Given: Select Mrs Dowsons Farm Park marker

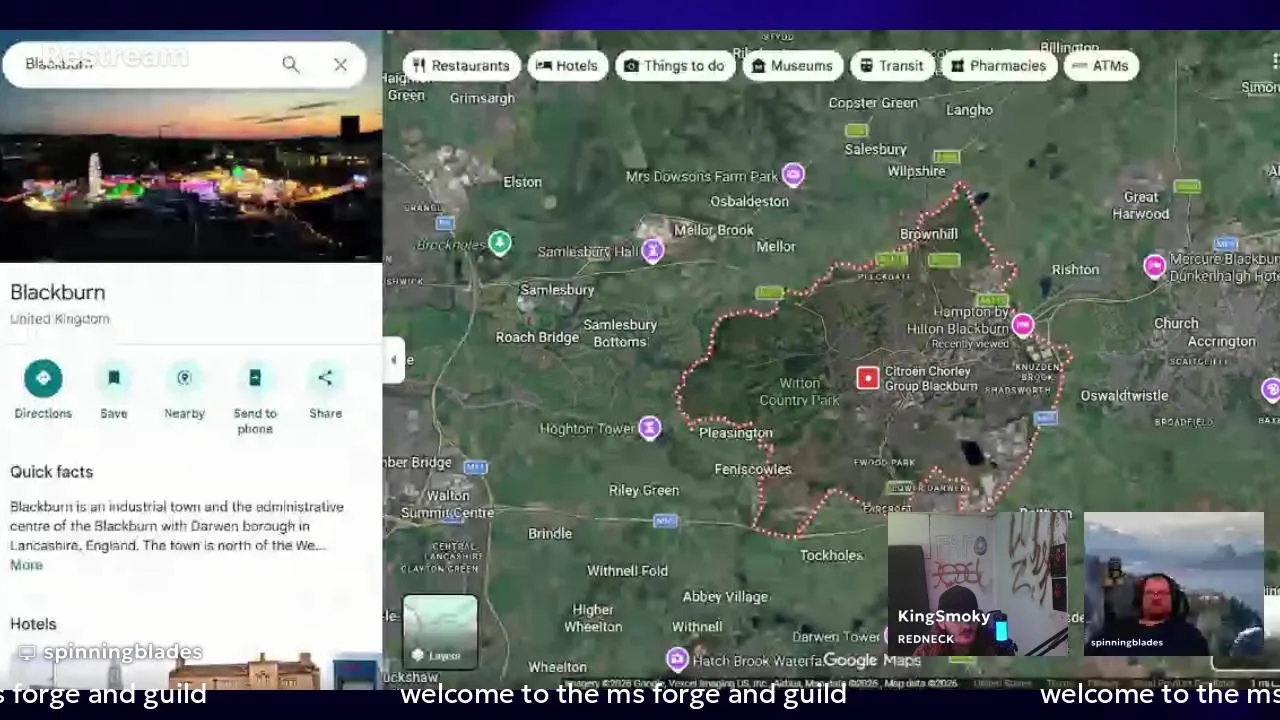Looking at the screenshot, I should tap(793, 175).
